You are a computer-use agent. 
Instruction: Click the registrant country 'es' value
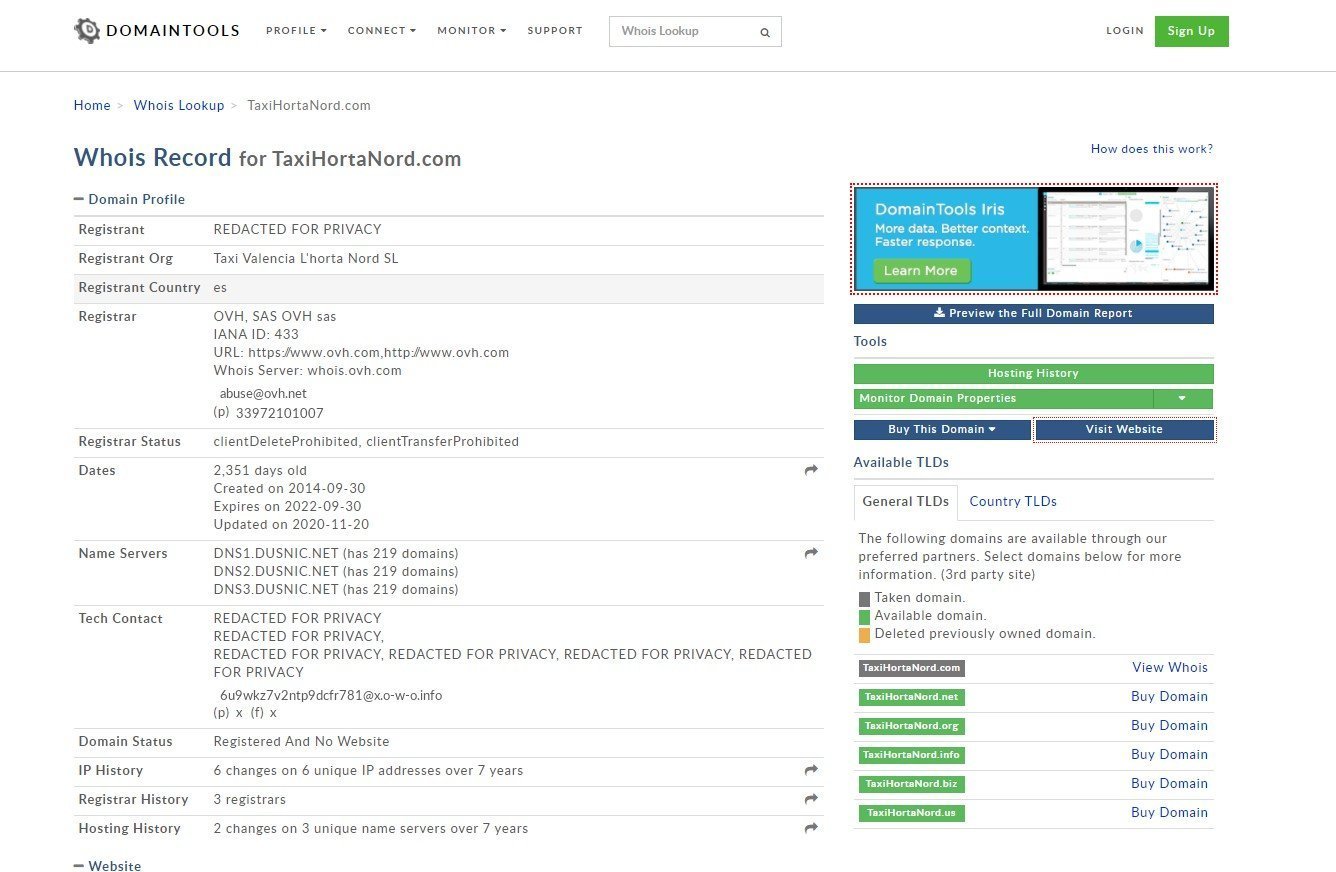pos(220,287)
